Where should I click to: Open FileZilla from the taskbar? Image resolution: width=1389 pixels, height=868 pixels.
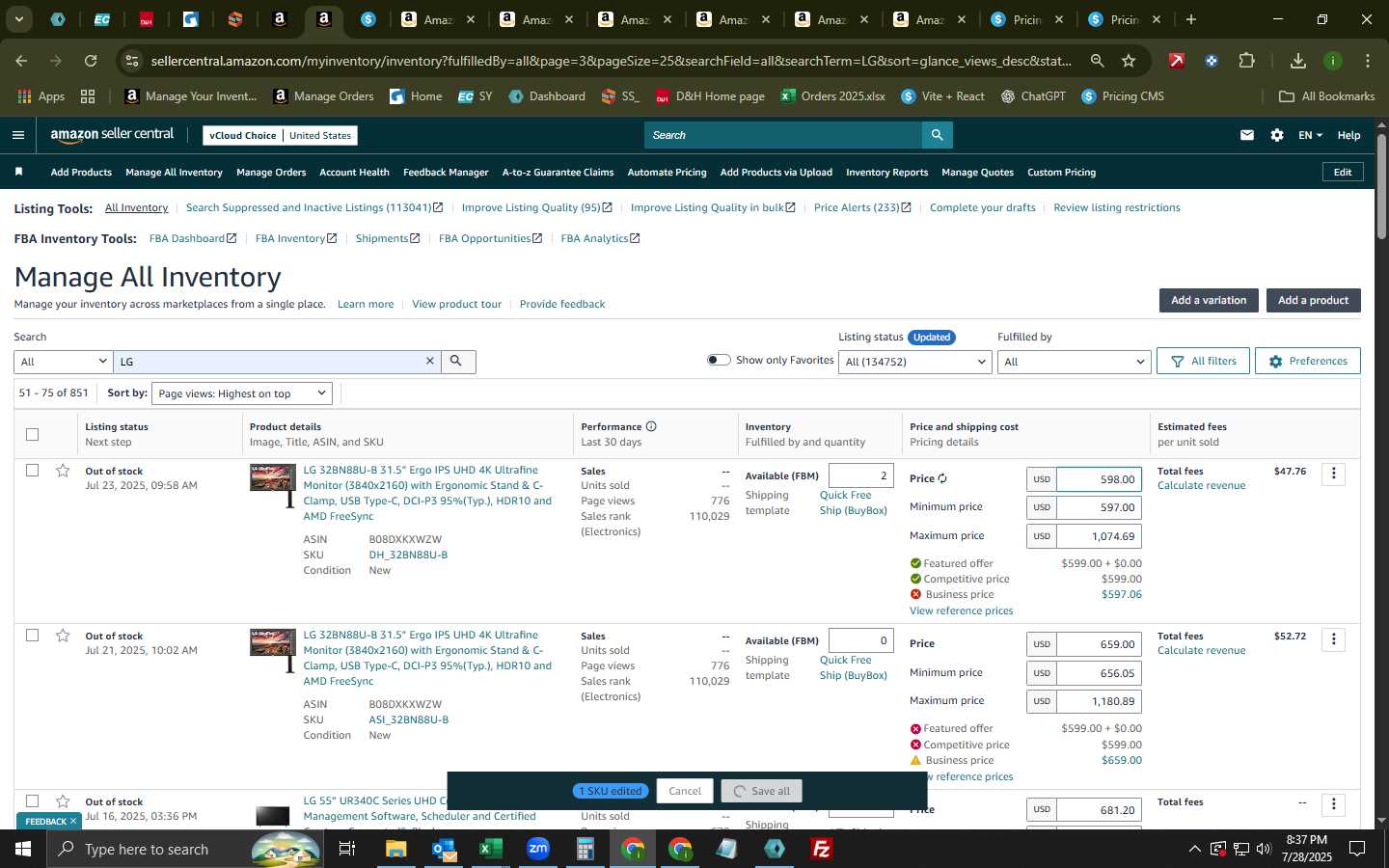click(x=822, y=849)
